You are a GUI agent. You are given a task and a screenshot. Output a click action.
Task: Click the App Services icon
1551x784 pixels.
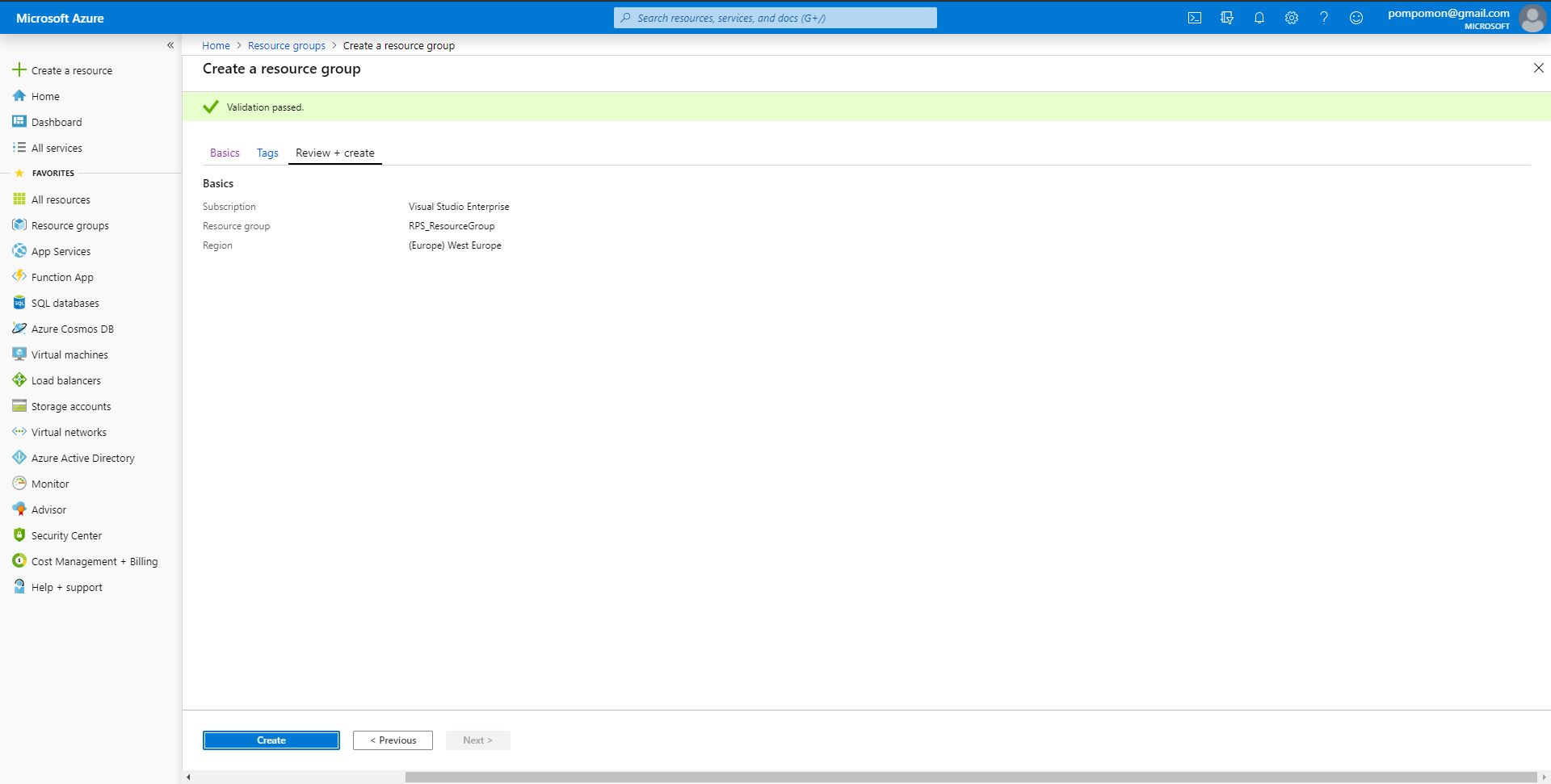click(x=19, y=251)
